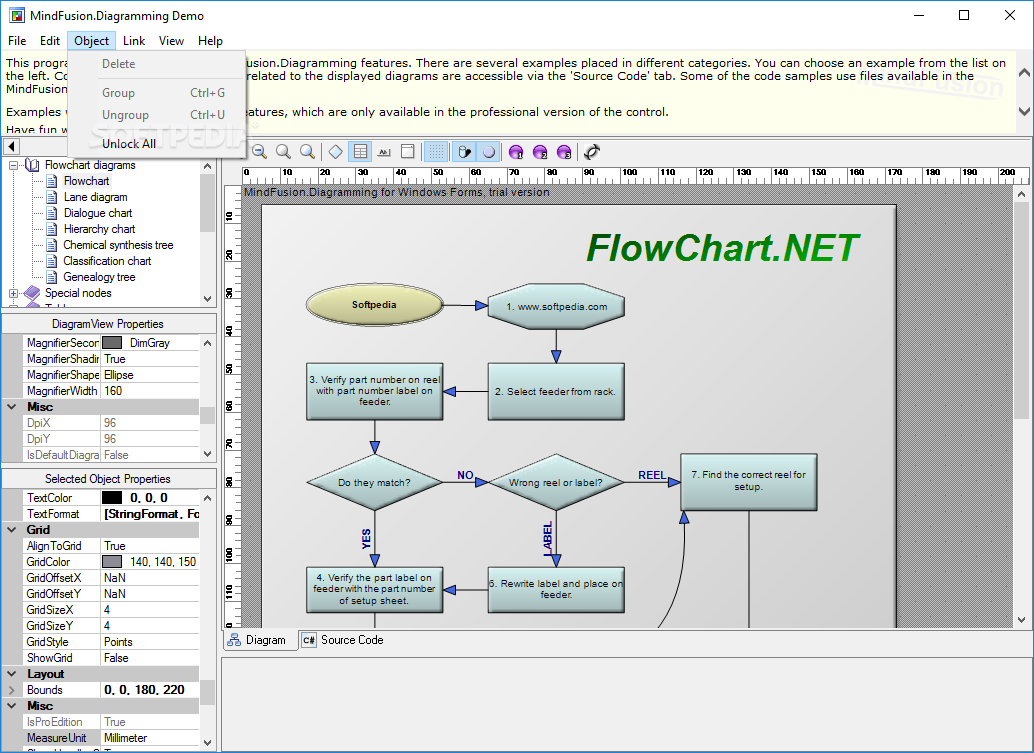Select Genealogy tree example
1034x753 pixels.
[99, 277]
